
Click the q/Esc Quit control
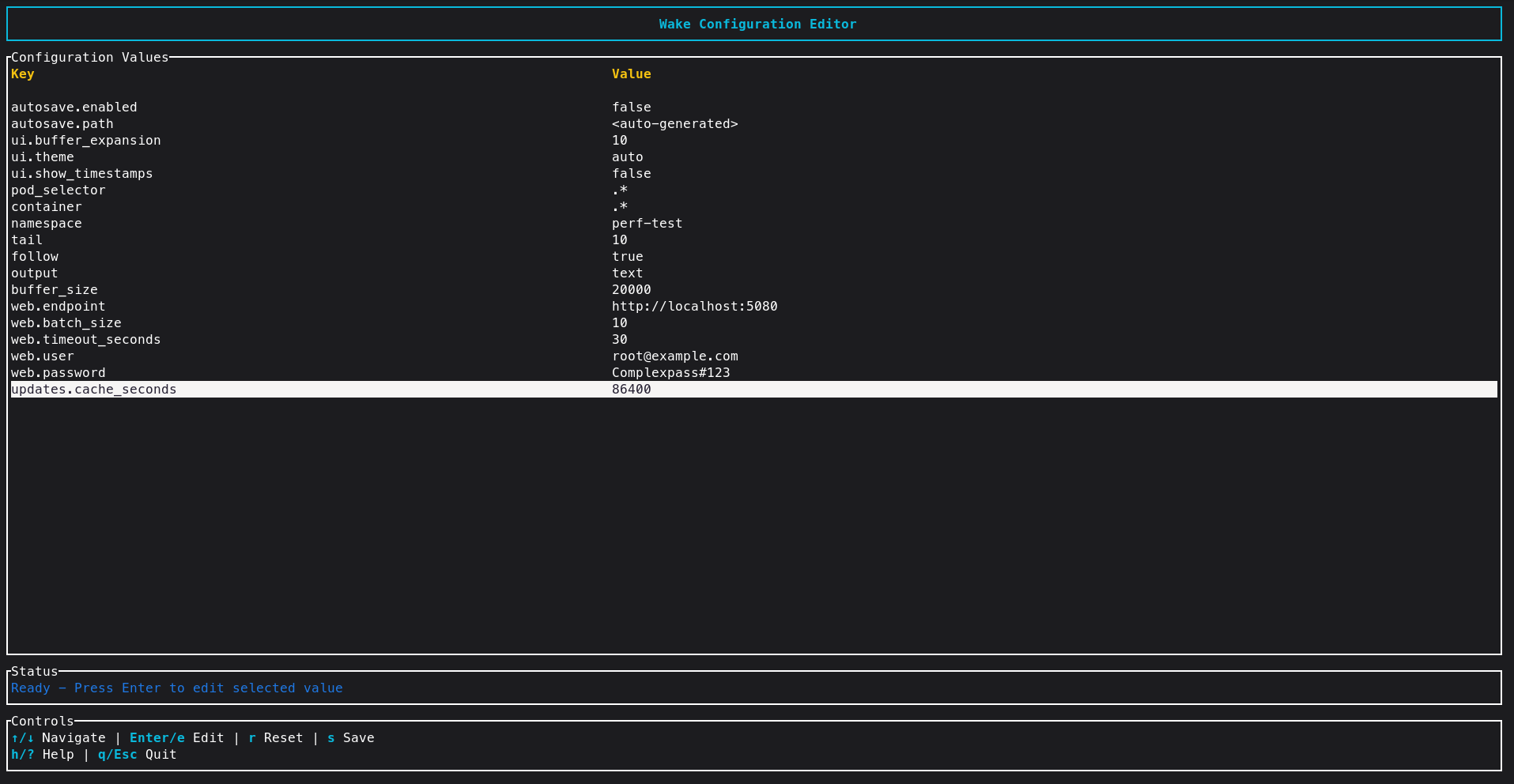[137, 755]
